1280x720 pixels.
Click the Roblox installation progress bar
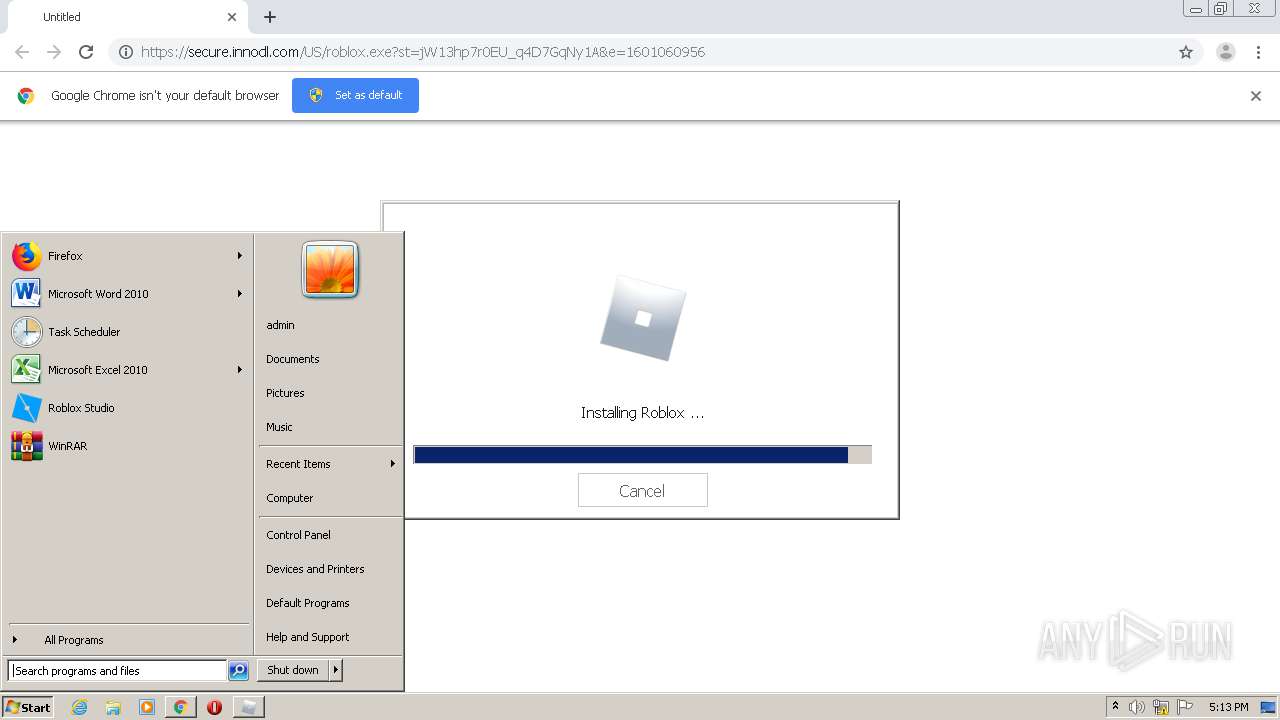coord(642,455)
